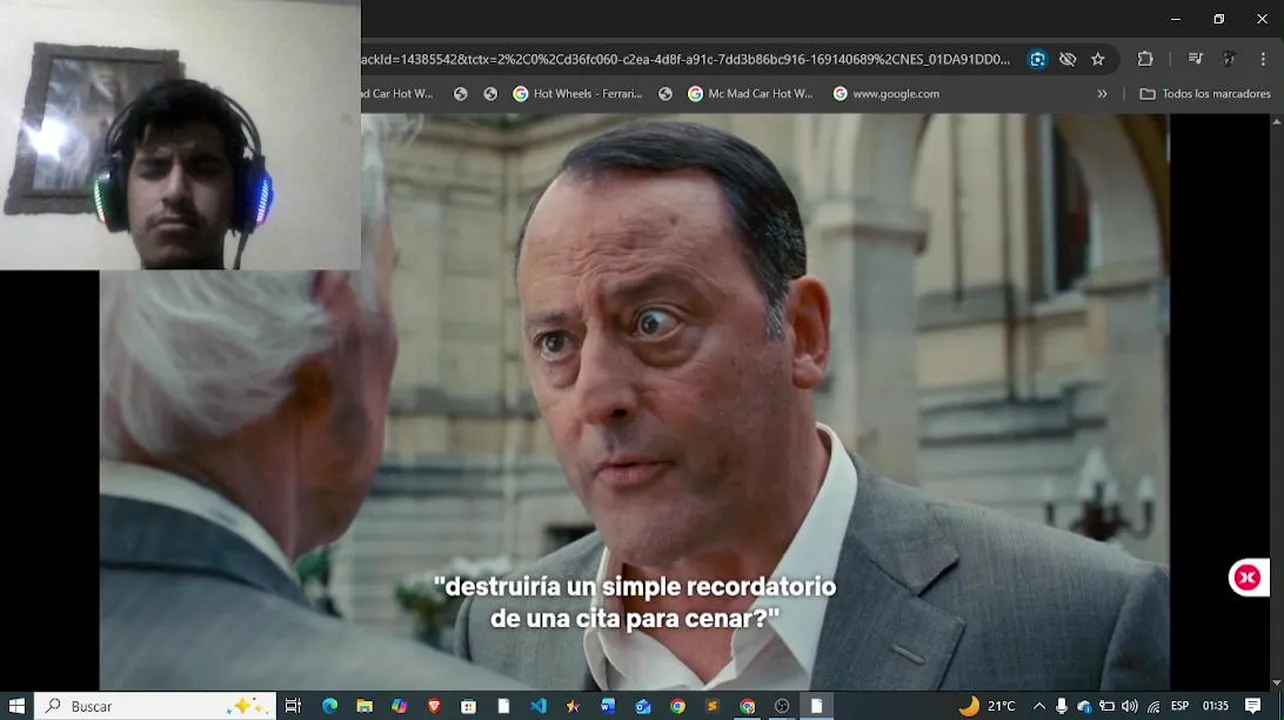1284x720 pixels.
Task: Open the clock showing 01:35
Action: tap(1216, 706)
